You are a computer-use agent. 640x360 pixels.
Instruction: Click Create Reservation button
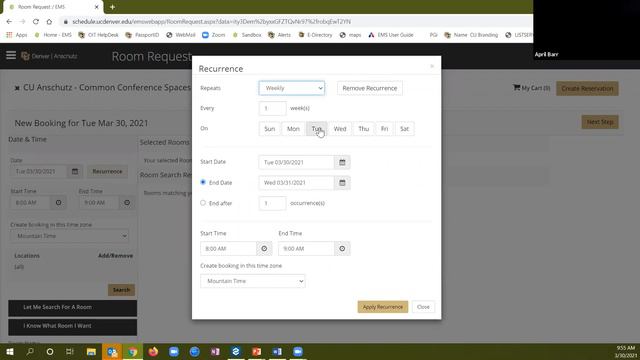pyautogui.click(x=587, y=88)
